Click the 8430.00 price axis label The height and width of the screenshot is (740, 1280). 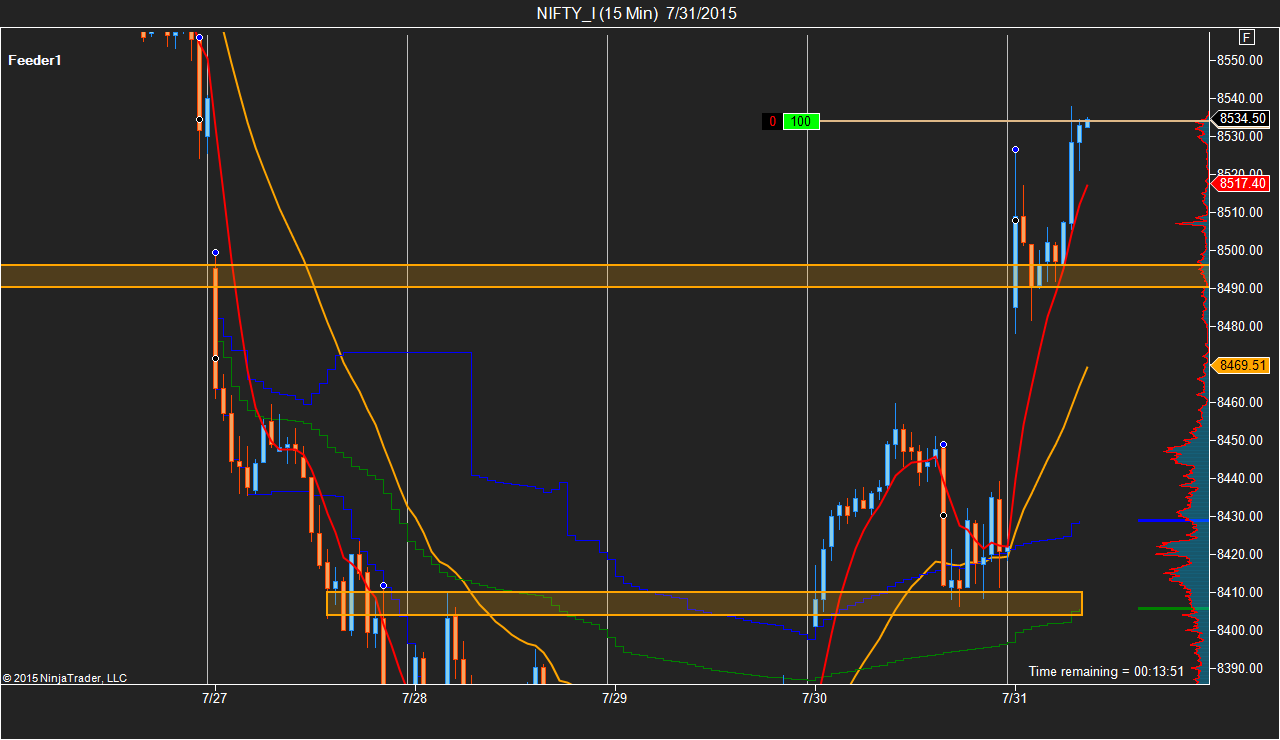(1241, 516)
